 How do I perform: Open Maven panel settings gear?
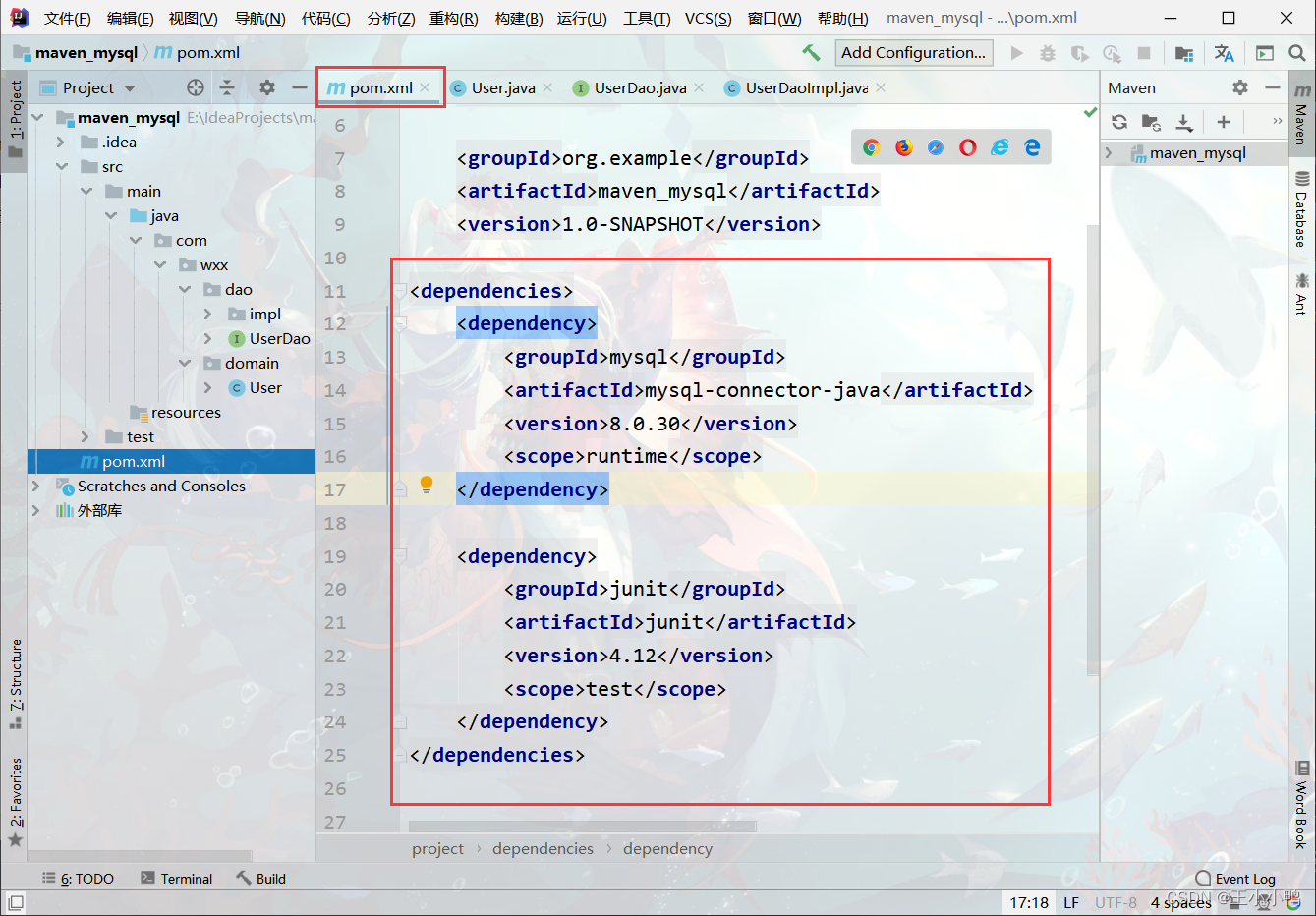[1240, 87]
